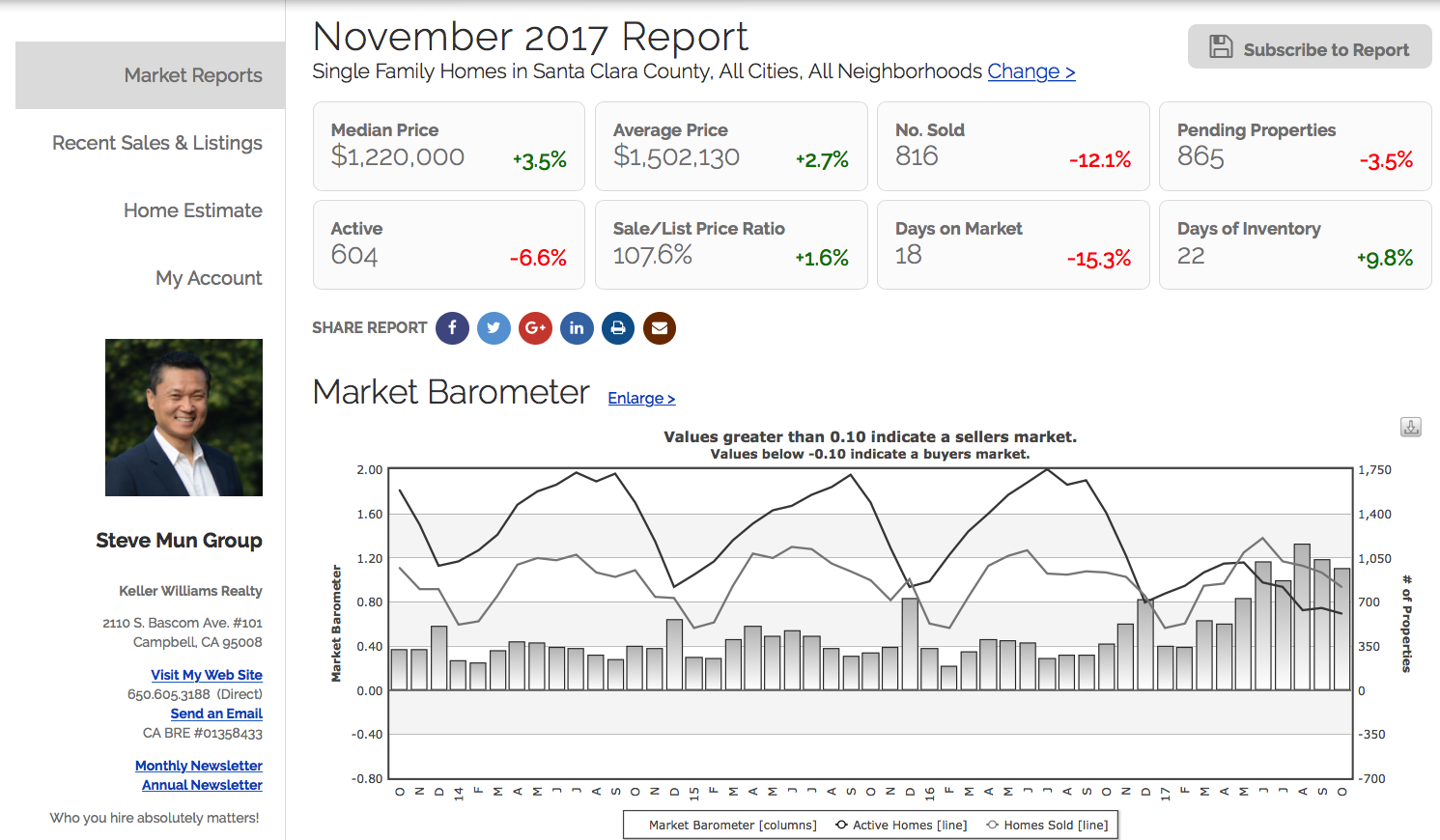This screenshot has width=1440, height=840.
Task: Print the report via printer icon
Action: tap(618, 328)
